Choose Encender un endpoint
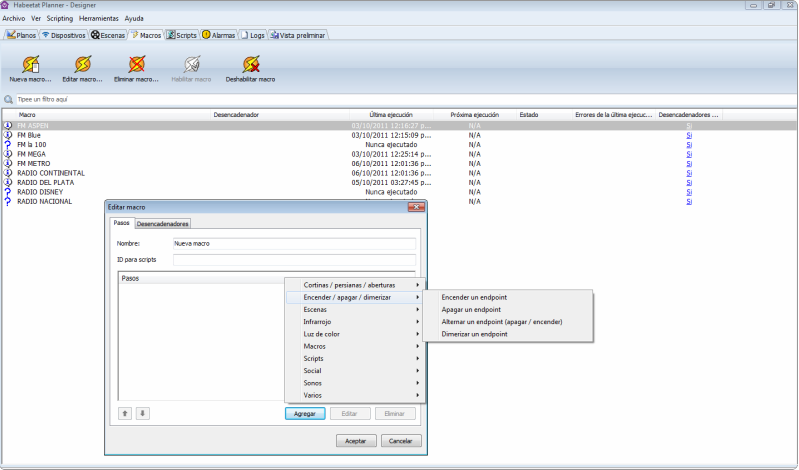This screenshot has width=799, height=470. click(508, 297)
